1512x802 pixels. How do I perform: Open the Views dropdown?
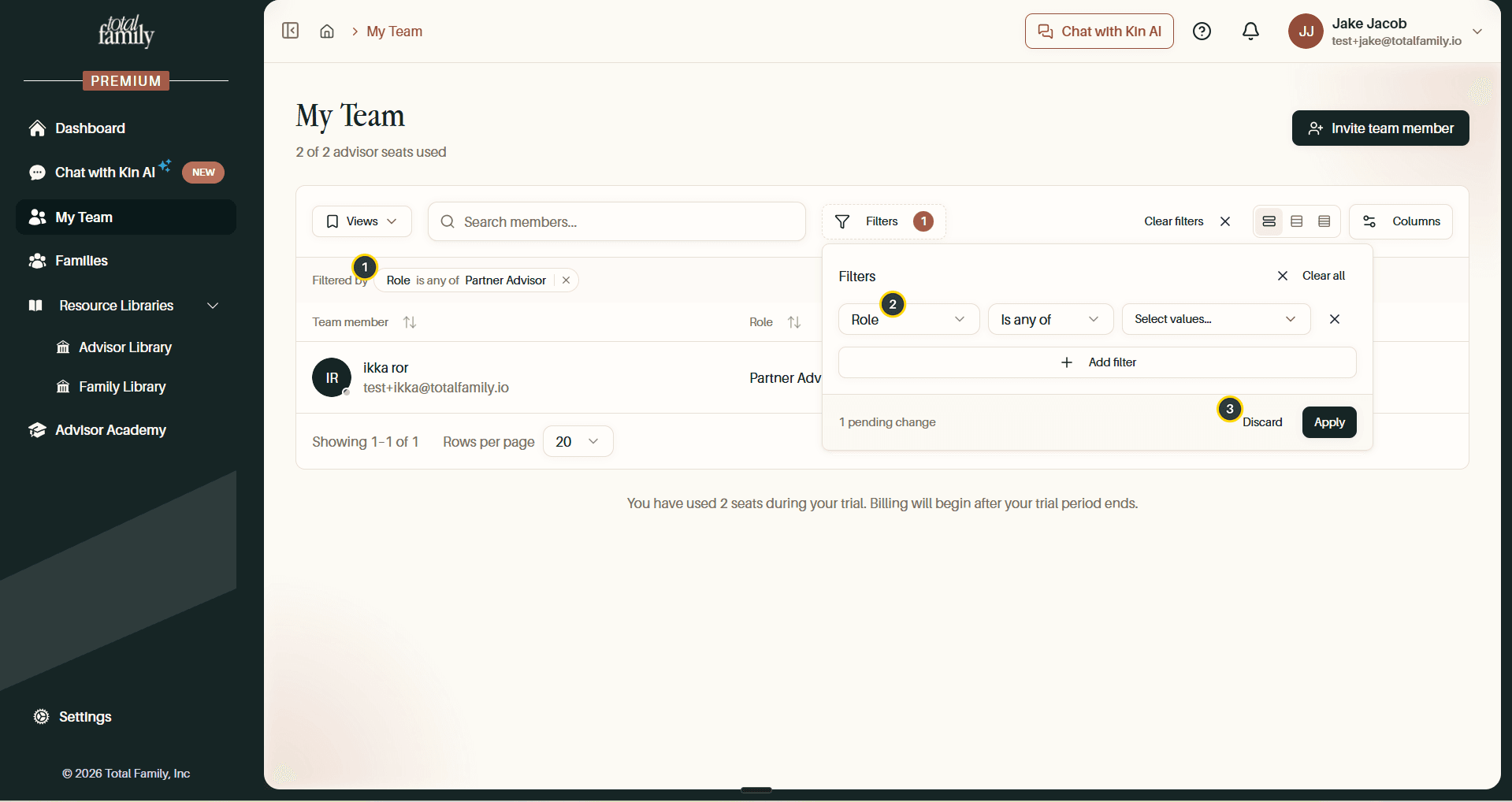point(362,221)
